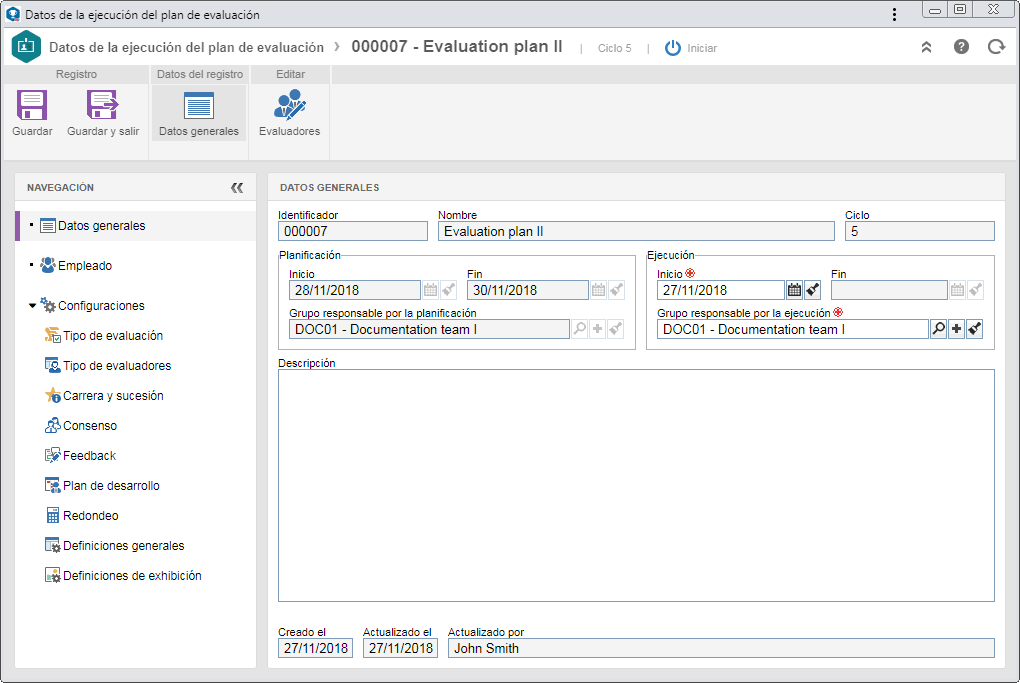
Task: Open Consenso navigation item
Action: pos(90,425)
